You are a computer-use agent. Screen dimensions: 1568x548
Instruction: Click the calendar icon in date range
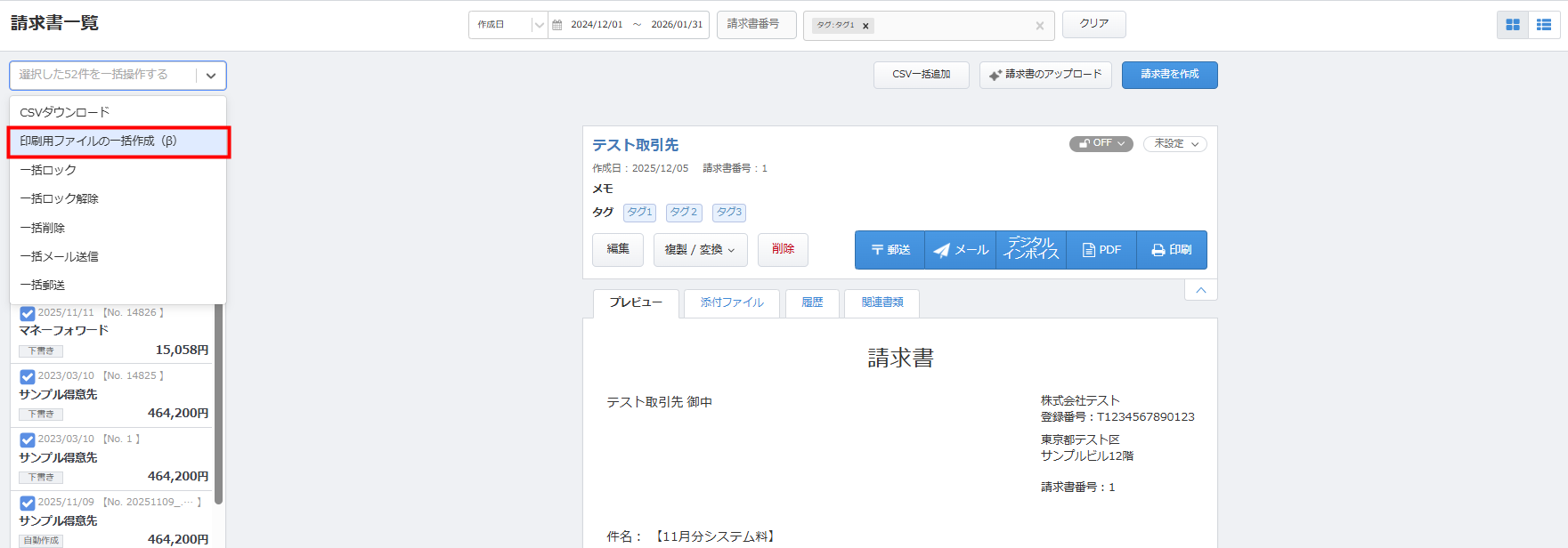(557, 25)
